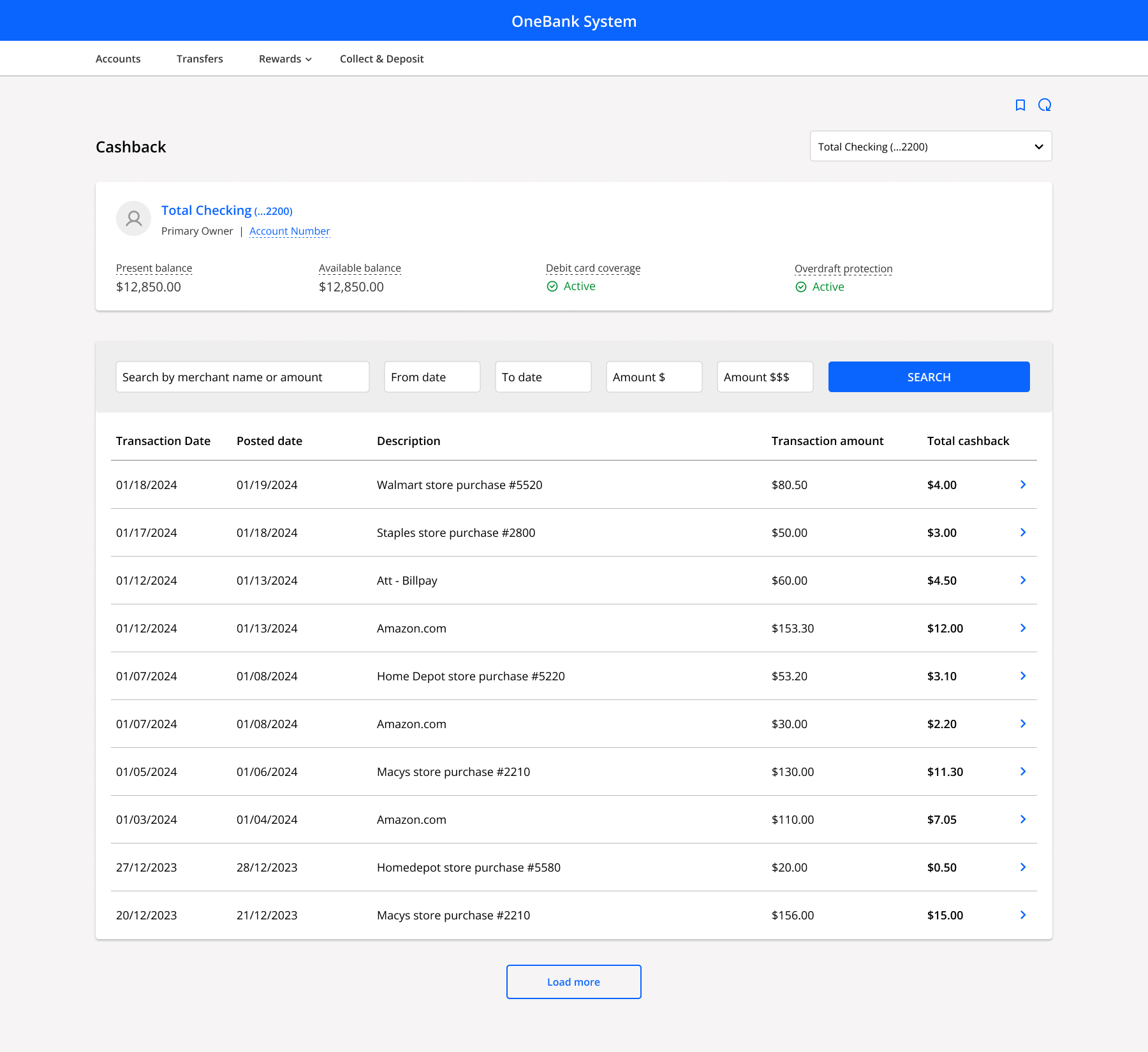Click the bookmark icon above the account selector
Image resolution: width=1148 pixels, height=1052 pixels.
(x=1020, y=105)
